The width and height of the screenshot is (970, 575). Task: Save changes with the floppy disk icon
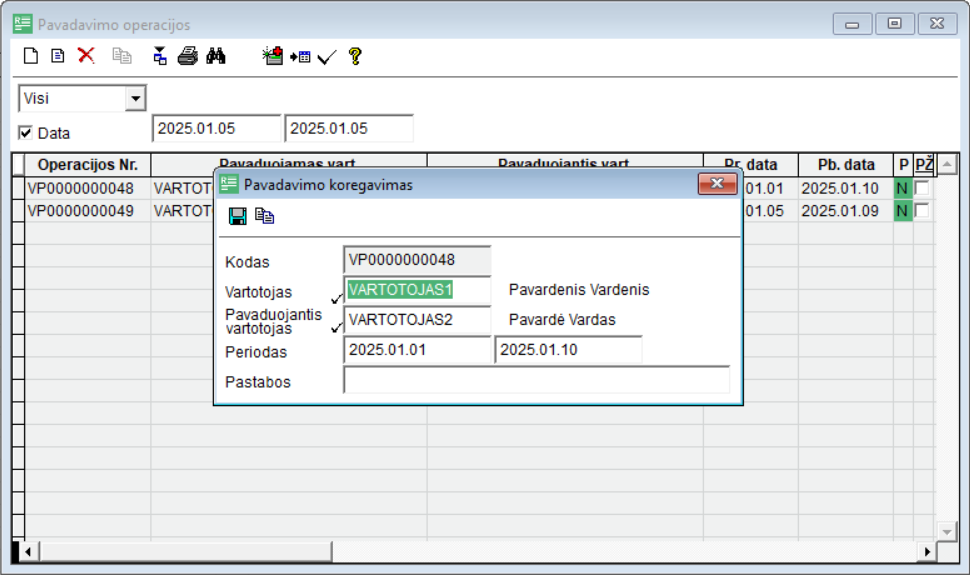[x=238, y=216]
